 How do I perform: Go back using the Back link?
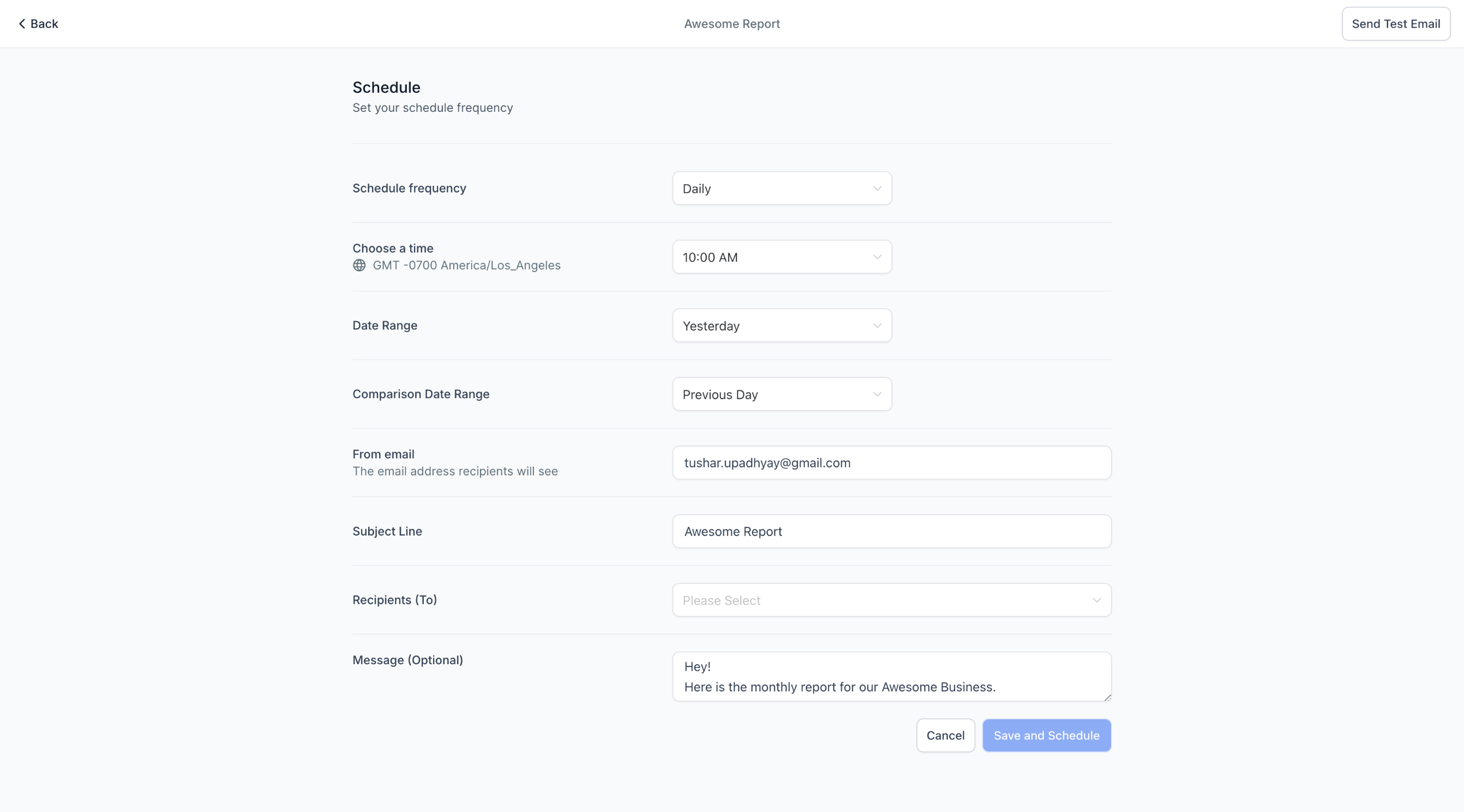(x=38, y=24)
